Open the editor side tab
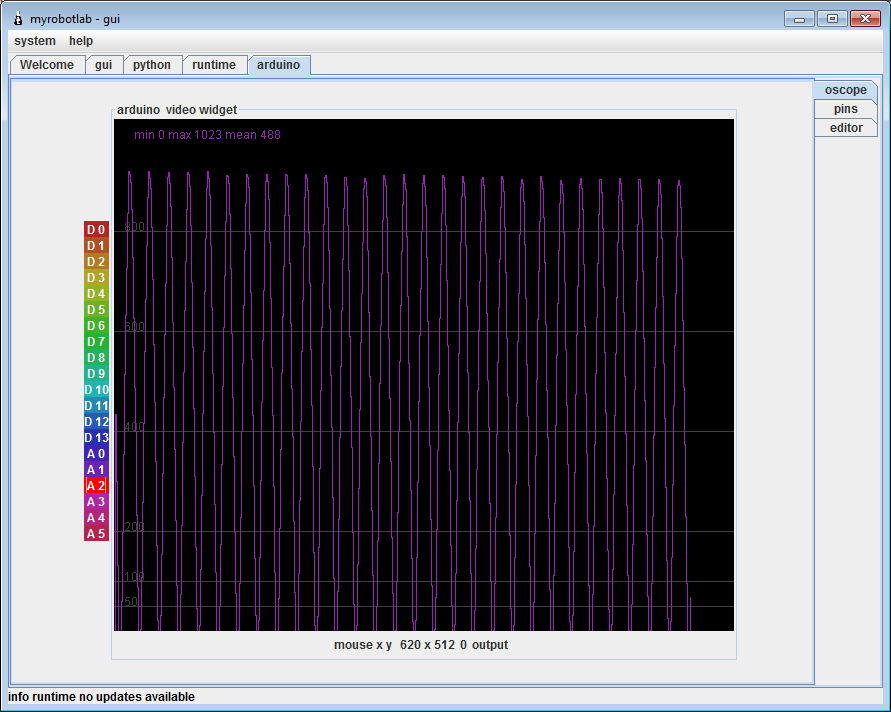This screenshot has height=712, width=891. click(x=846, y=128)
